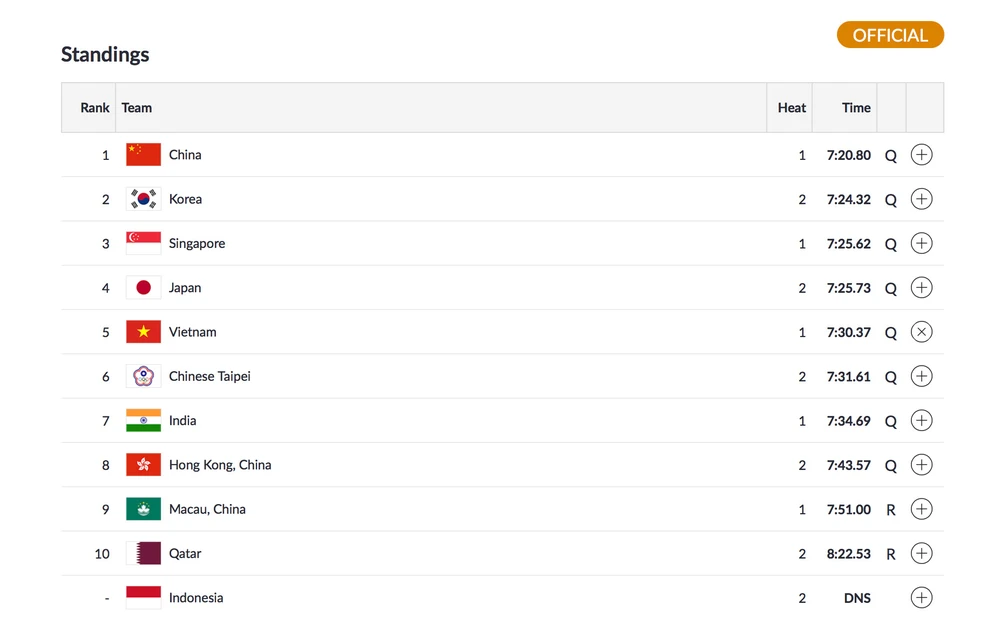Click the OFFICIAL status badge
This screenshot has width=1000, height=618.
pyautogui.click(x=890, y=35)
